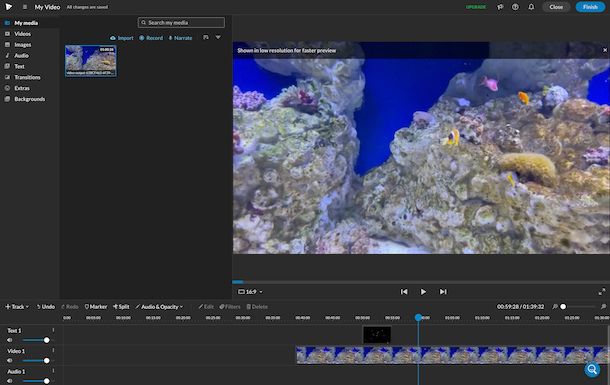This screenshot has width=610, height=385.
Task: Click the preview progress bar
Action: pyautogui.click(x=421, y=282)
